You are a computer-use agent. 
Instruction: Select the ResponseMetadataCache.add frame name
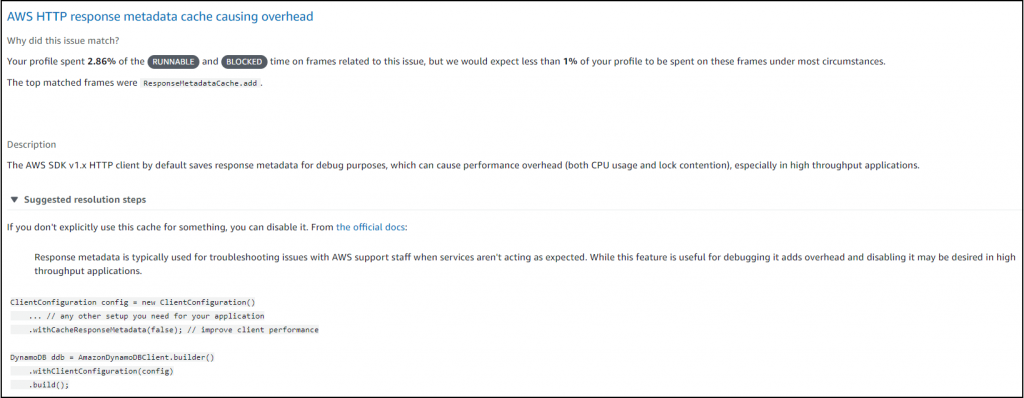200,84
